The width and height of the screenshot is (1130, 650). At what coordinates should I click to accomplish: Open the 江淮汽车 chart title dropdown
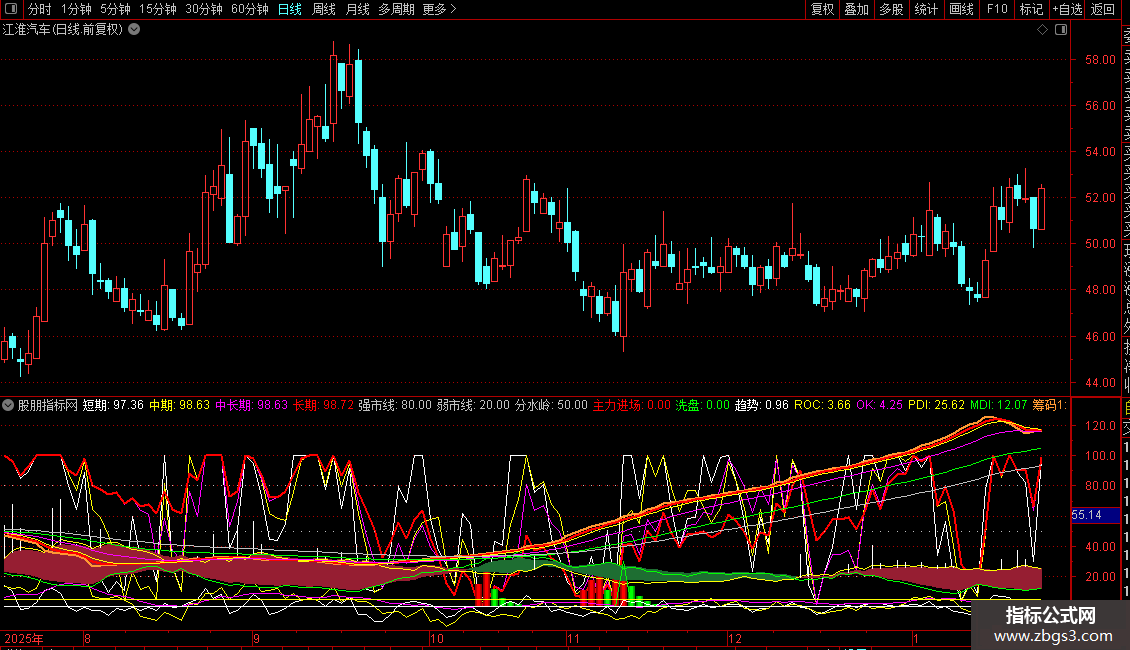[x=134, y=30]
